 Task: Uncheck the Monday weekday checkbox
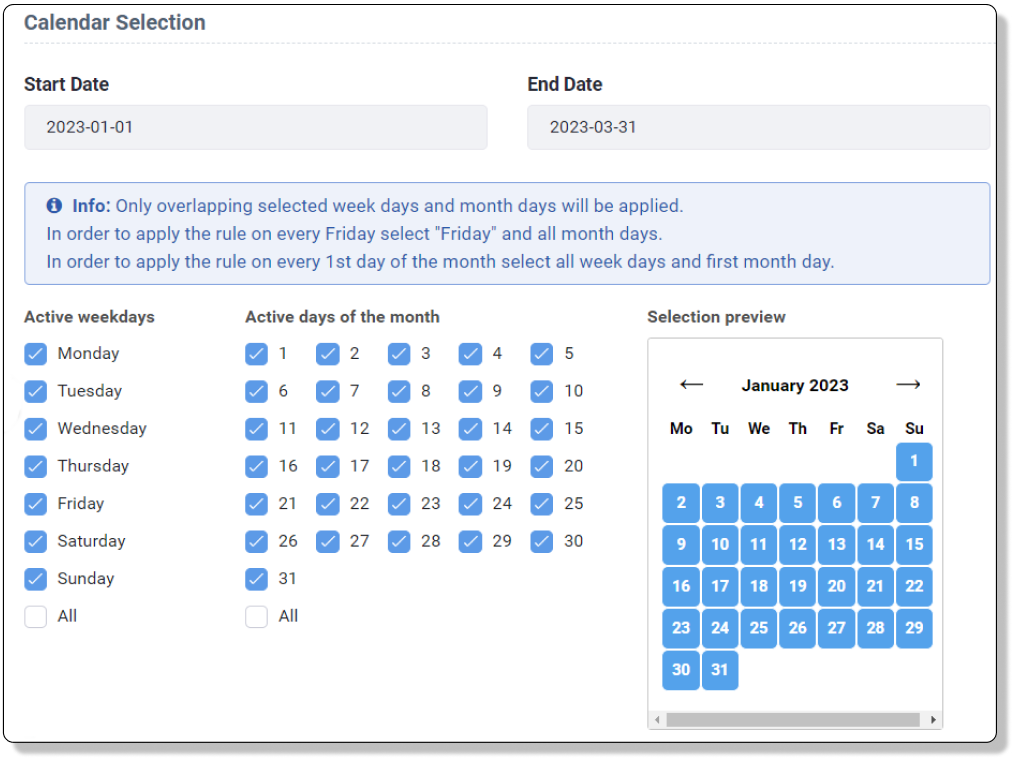[x=36, y=354]
